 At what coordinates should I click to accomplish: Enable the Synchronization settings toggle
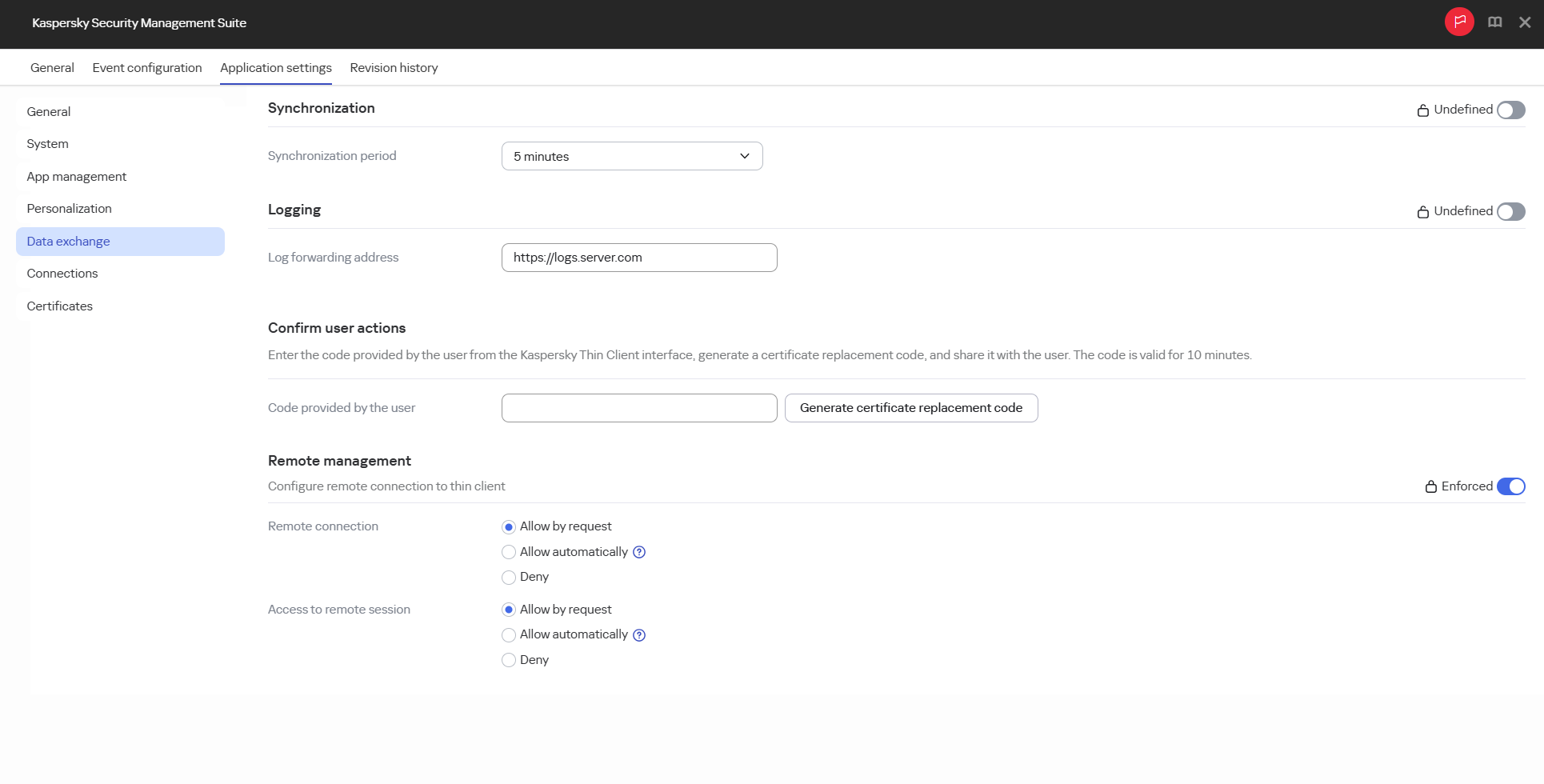(x=1511, y=110)
